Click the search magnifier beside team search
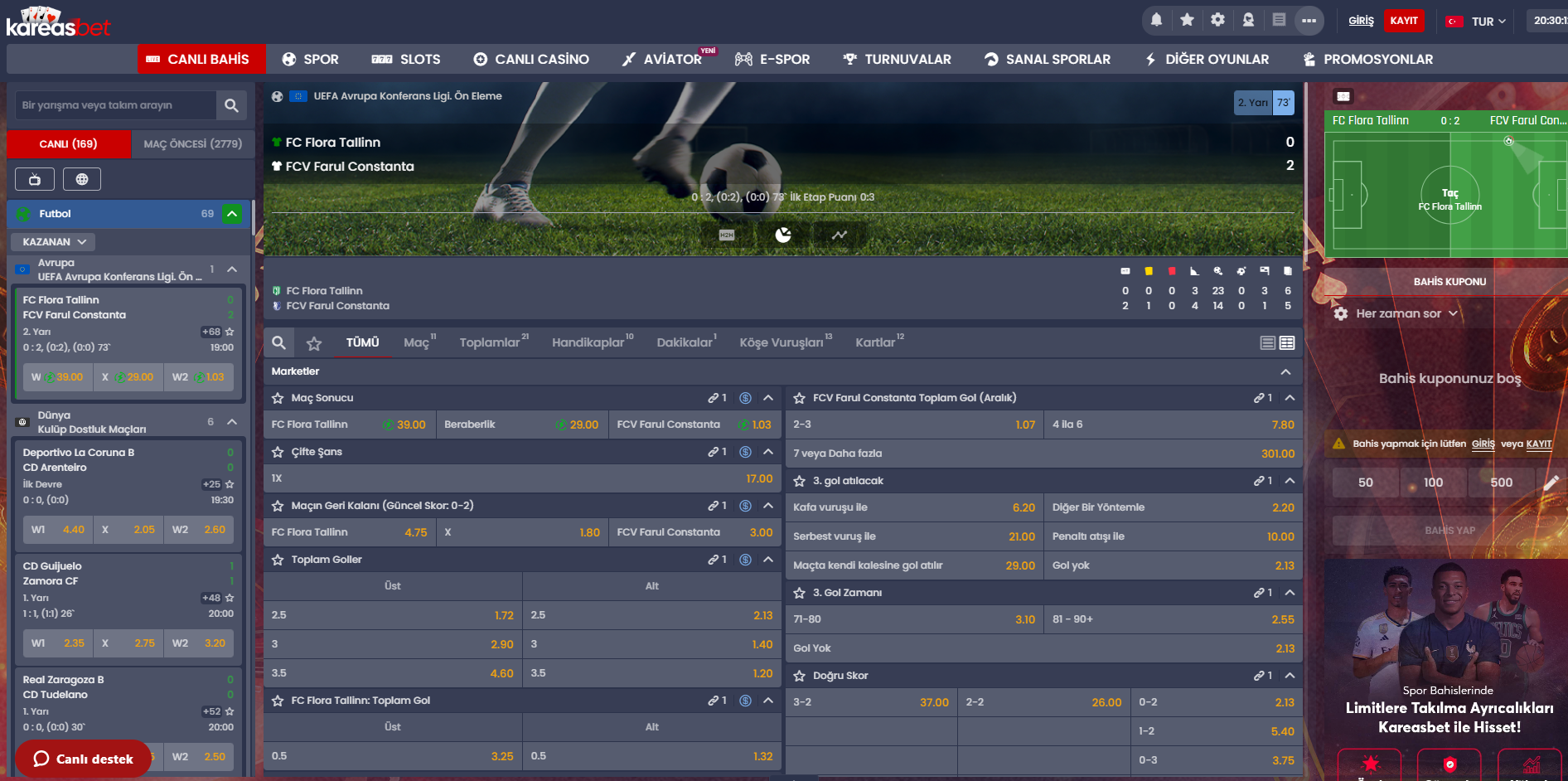The width and height of the screenshot is (1568, 781). tap(231, 105)
